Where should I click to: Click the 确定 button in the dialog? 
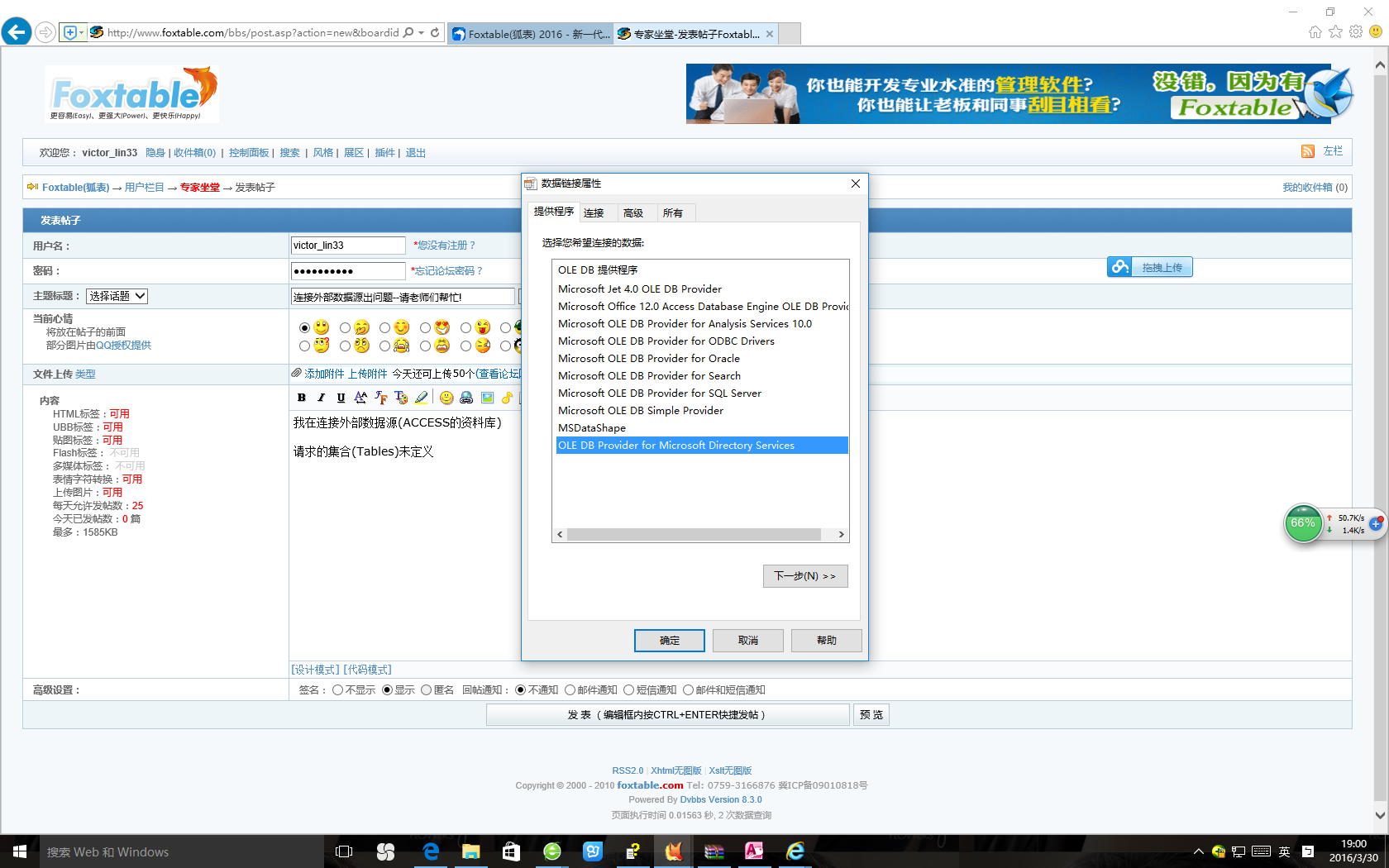pos(670,641)
